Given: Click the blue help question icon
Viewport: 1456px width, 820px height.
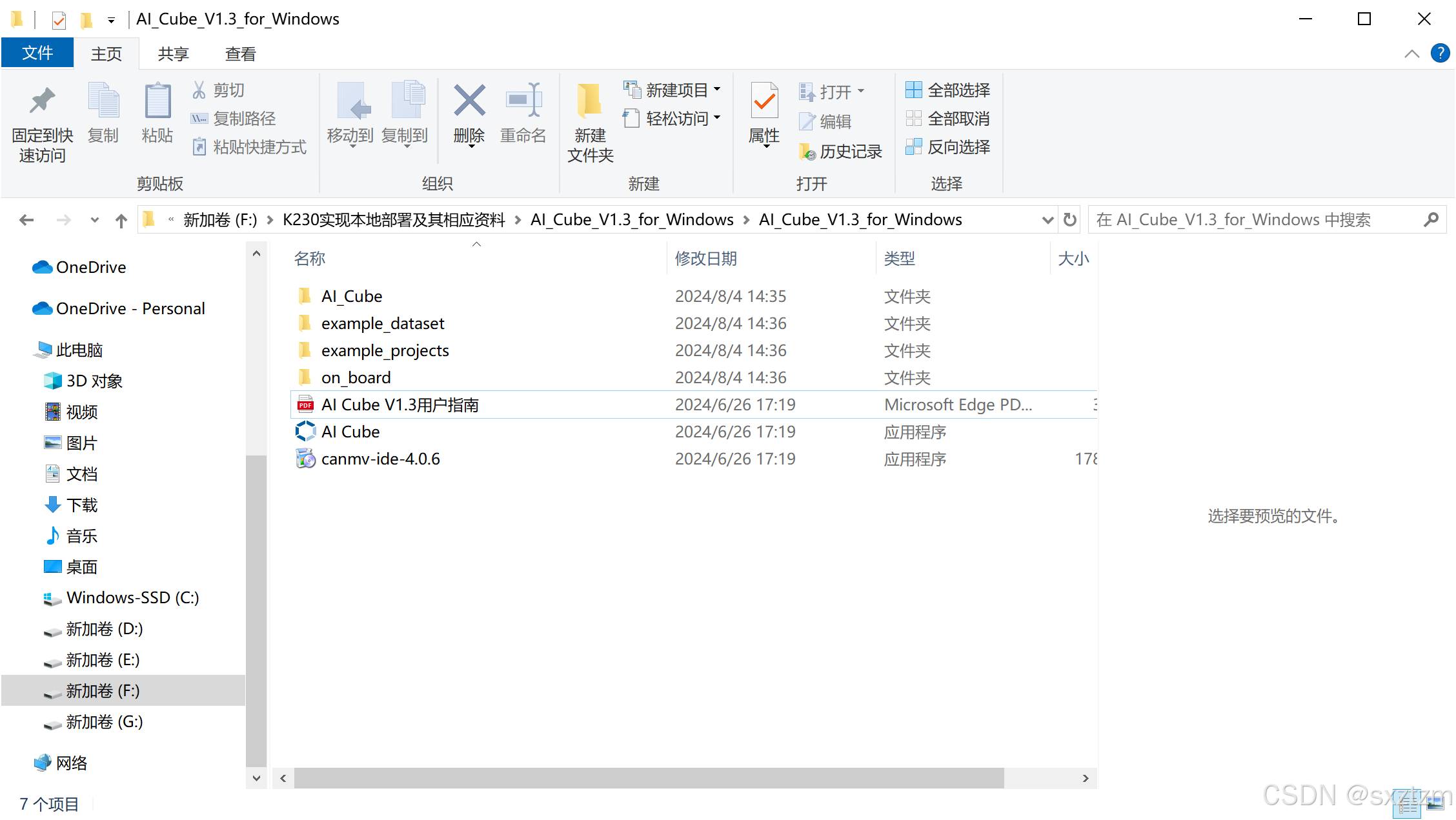Looking at the screenshot, I should click(1441, 53).
